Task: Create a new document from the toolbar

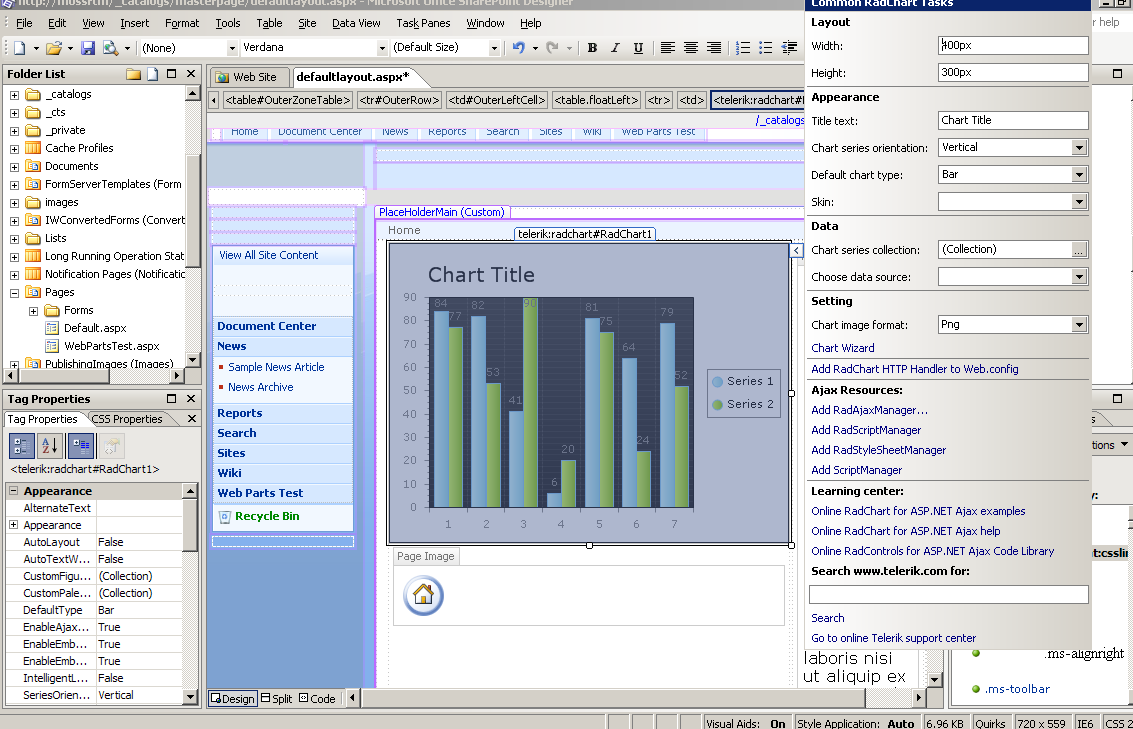Action: coord(20,48)
